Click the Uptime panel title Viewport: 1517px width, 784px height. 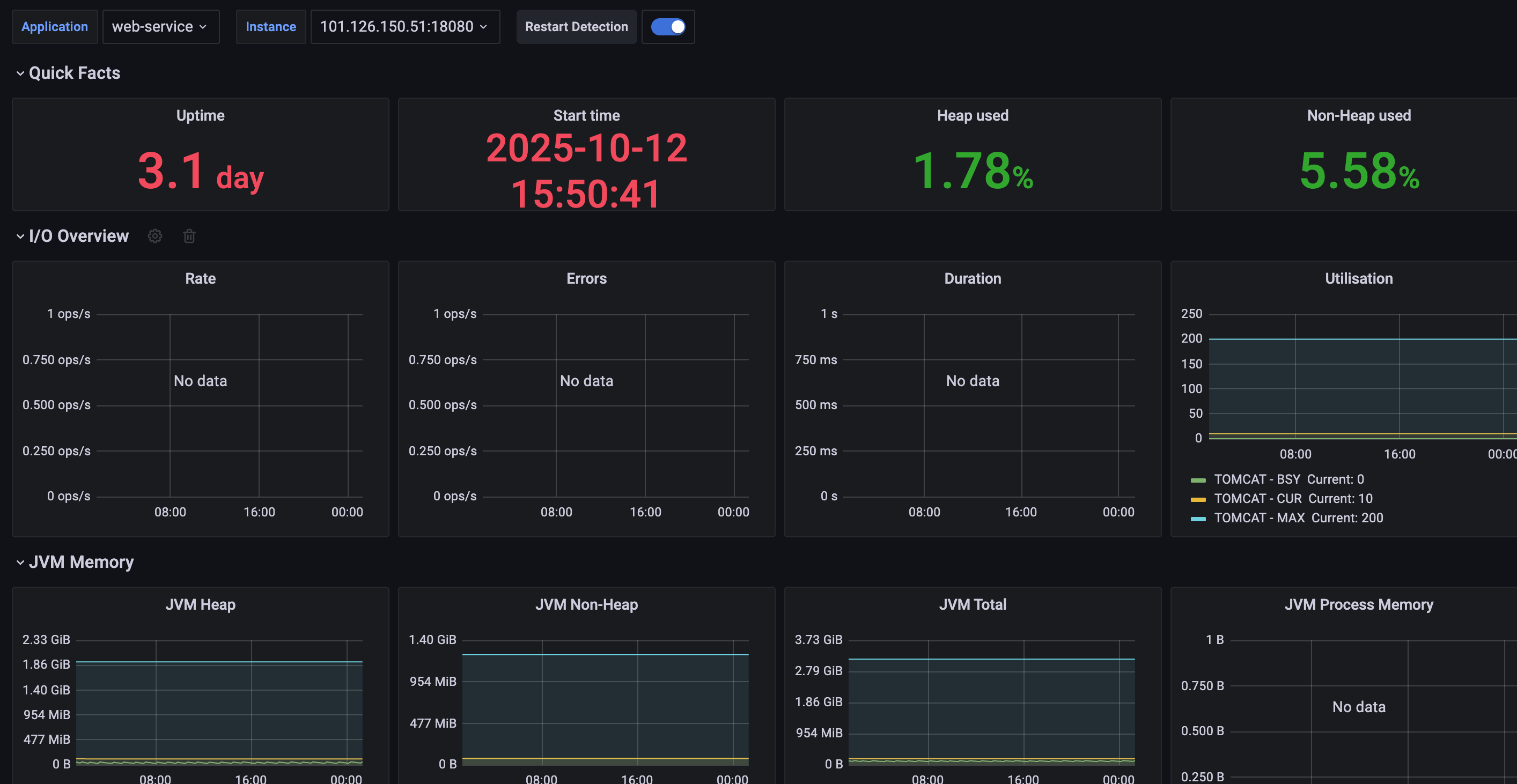[200, 115]
